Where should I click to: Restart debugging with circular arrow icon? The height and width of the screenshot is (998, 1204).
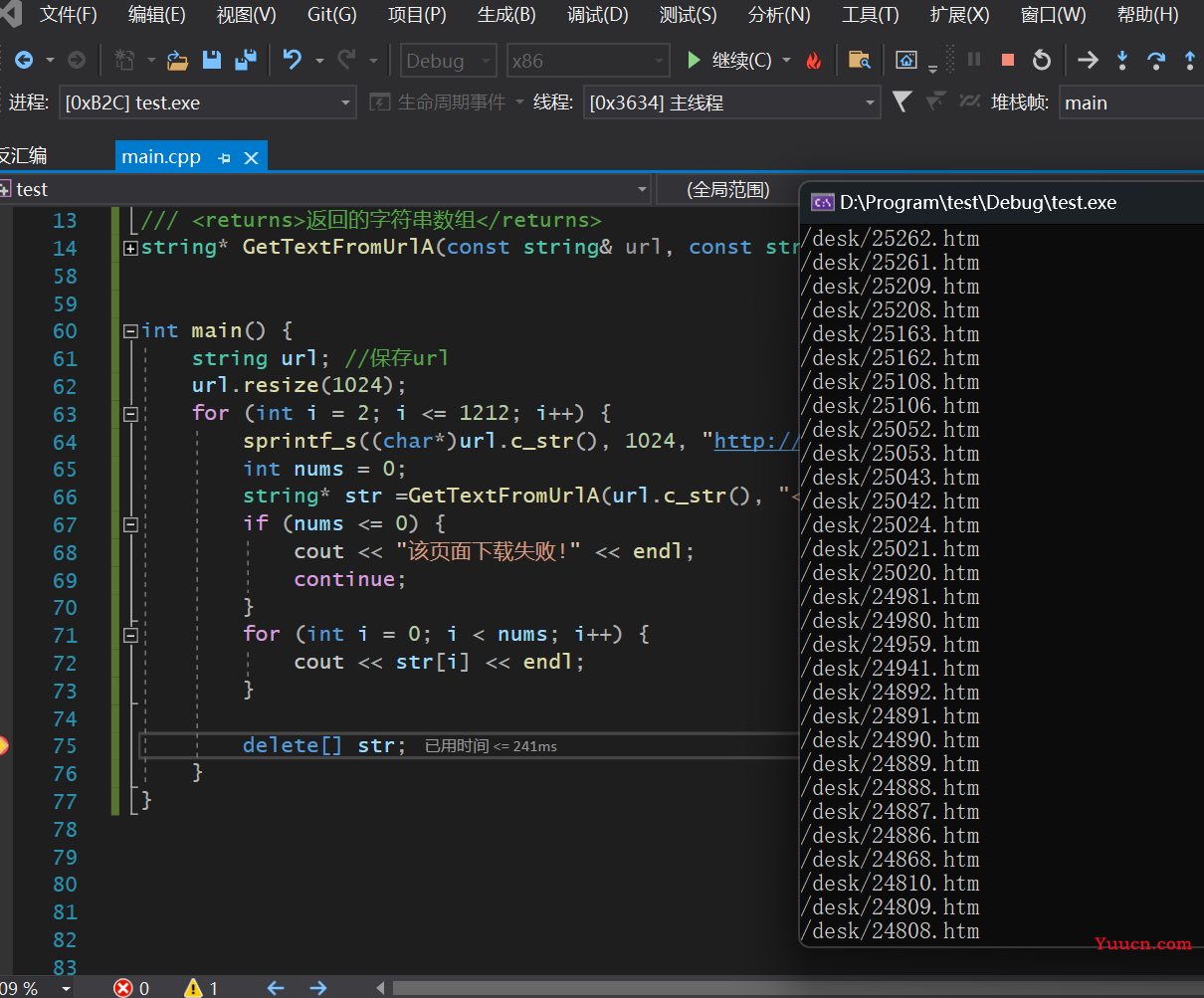1042,61
